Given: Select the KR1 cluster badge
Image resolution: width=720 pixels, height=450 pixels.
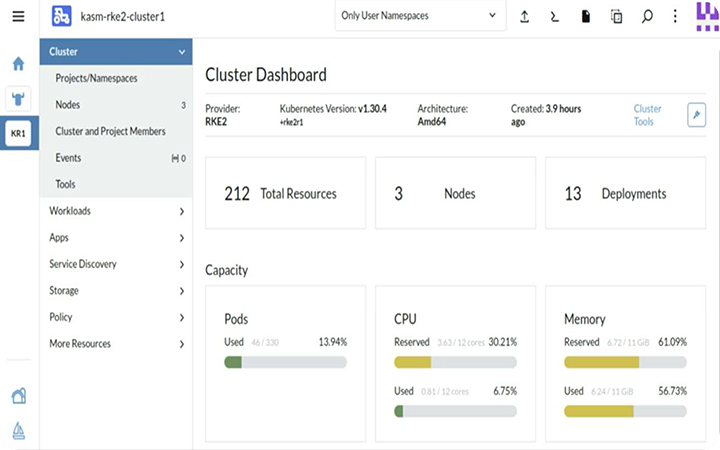Looking at the screenshot, I should coord(18,133).
